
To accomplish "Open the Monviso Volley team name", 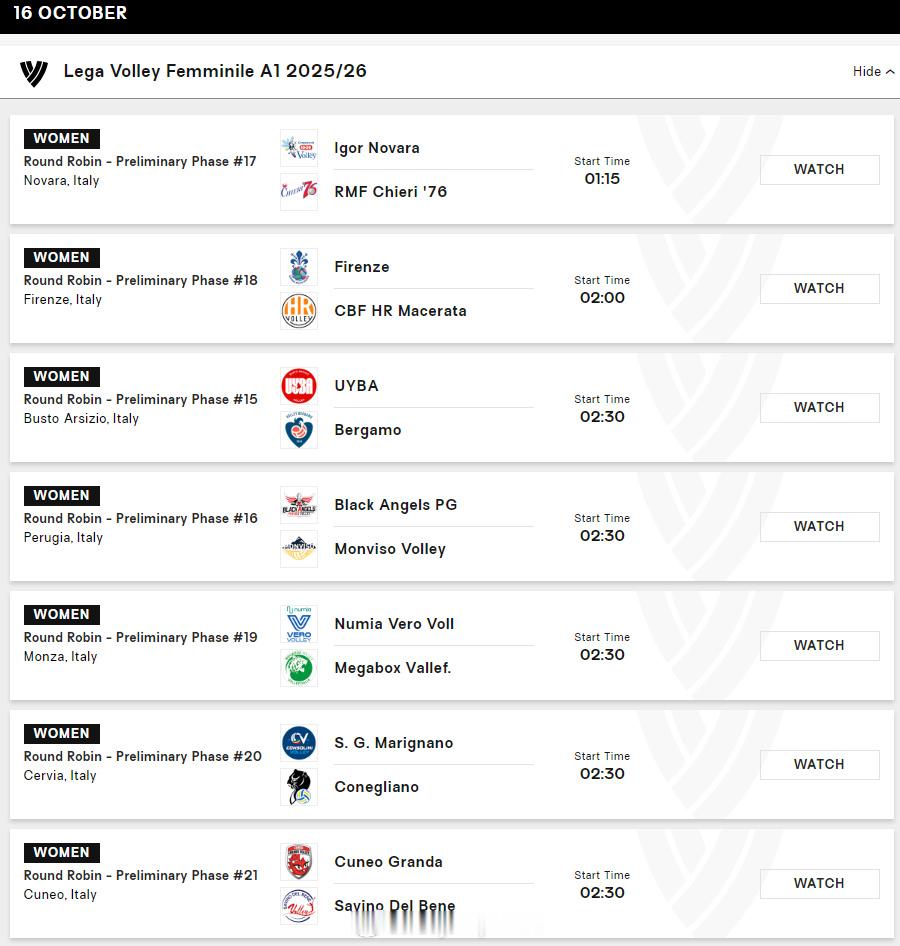I will click(390, 549).
